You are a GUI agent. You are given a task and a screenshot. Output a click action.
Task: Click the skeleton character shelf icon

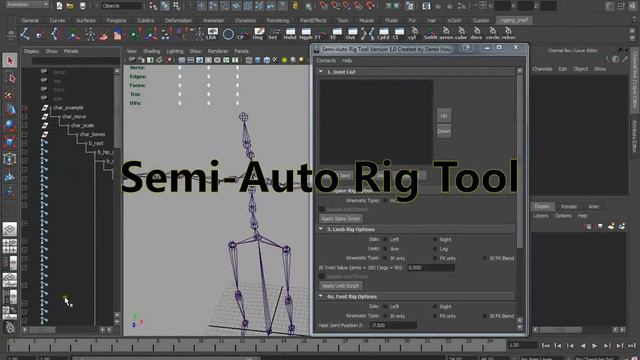[x=90, y=34]
